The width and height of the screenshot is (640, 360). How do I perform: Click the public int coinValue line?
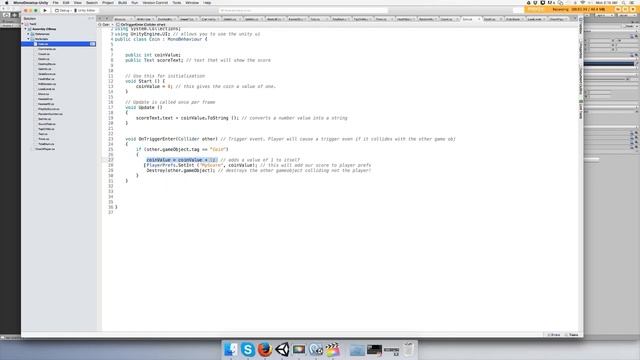click(153, 55)
